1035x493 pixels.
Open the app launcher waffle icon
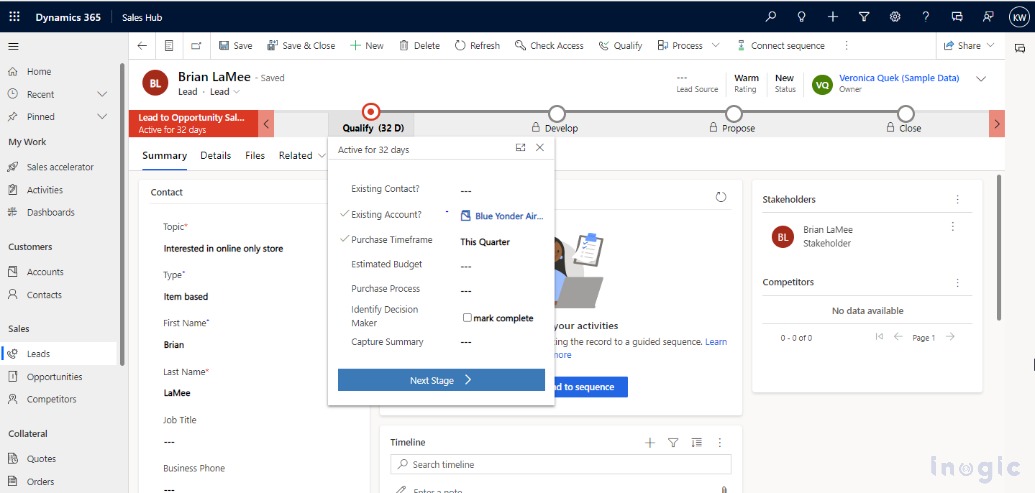click(15, 17)
